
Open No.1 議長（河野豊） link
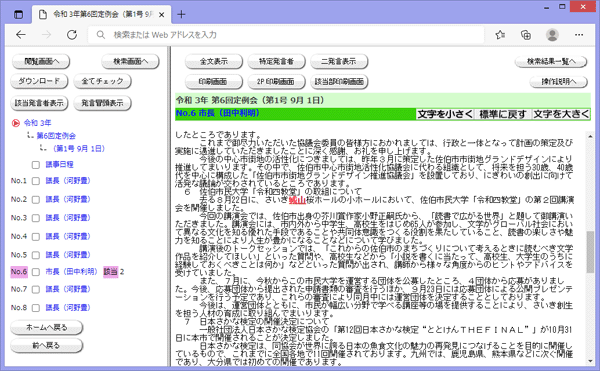tap(68, 181)
